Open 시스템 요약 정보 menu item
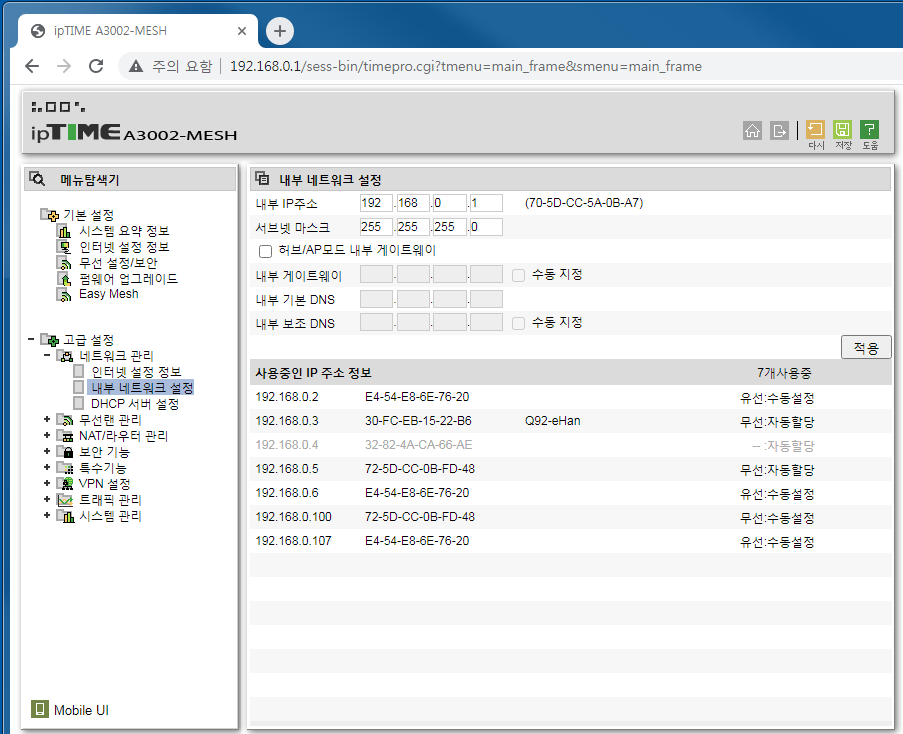903x734 pixels. (124, 231)
